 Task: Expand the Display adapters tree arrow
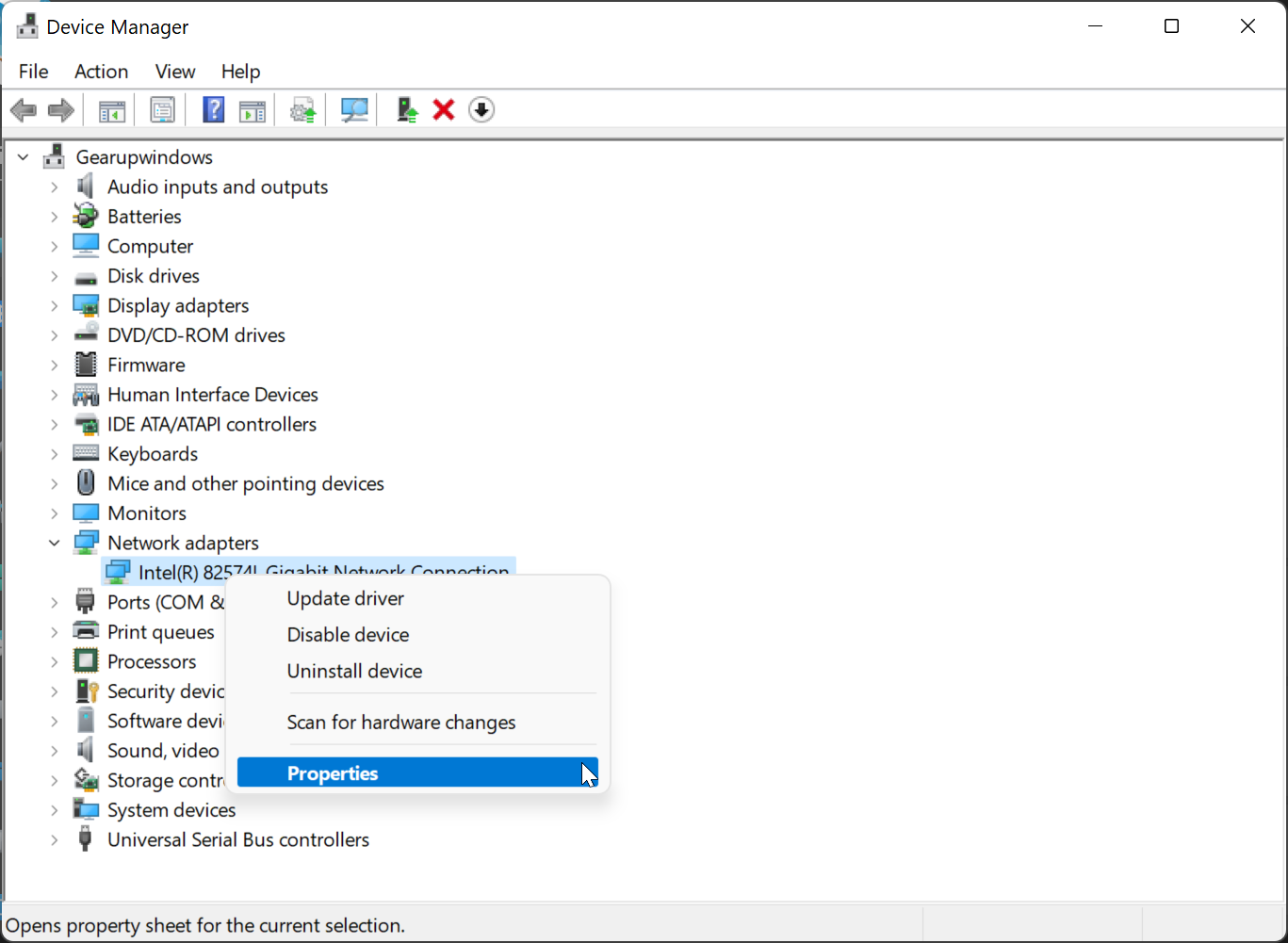click(x=55, y=305)
